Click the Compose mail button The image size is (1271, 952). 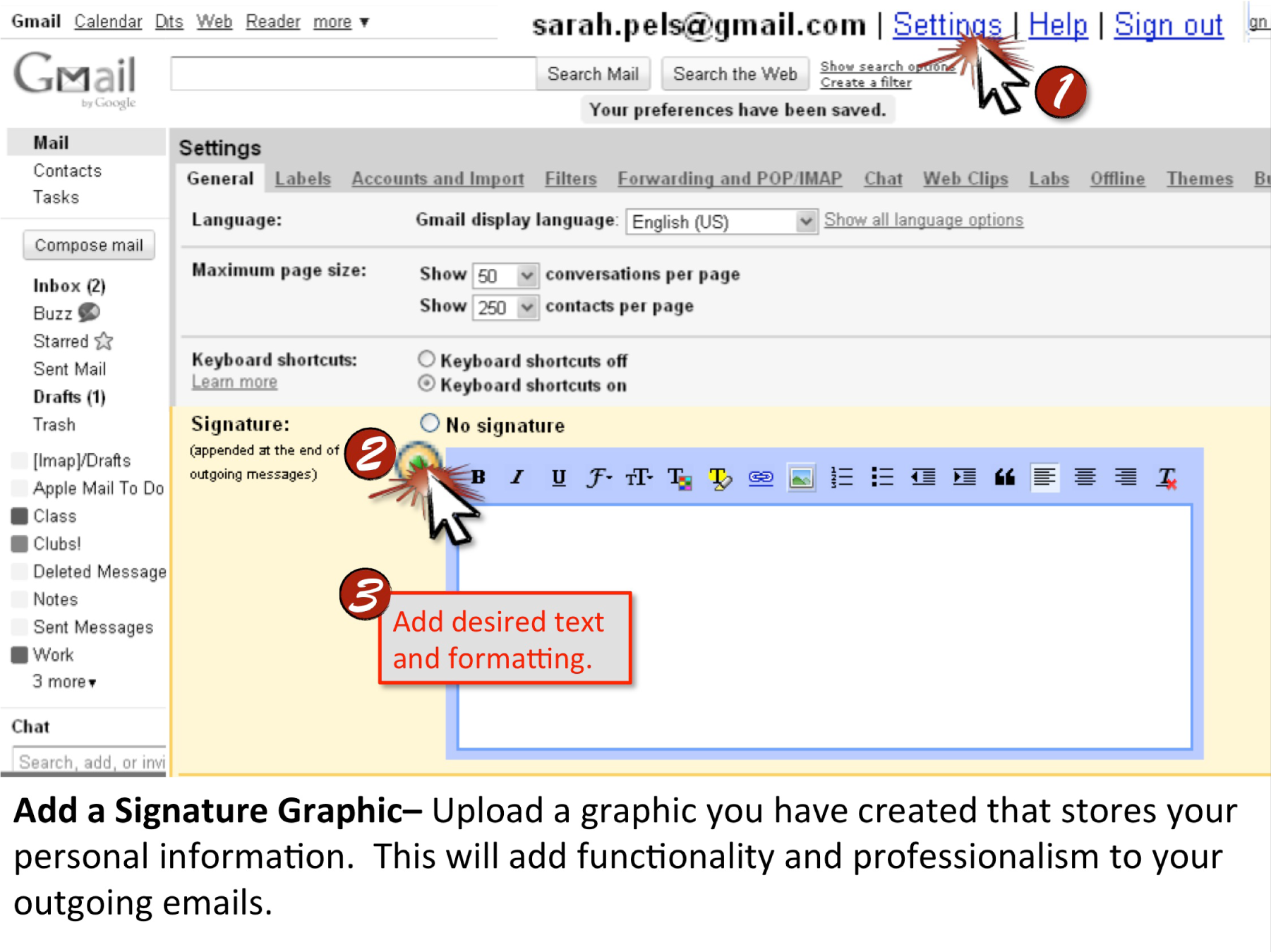coord(89,245)
